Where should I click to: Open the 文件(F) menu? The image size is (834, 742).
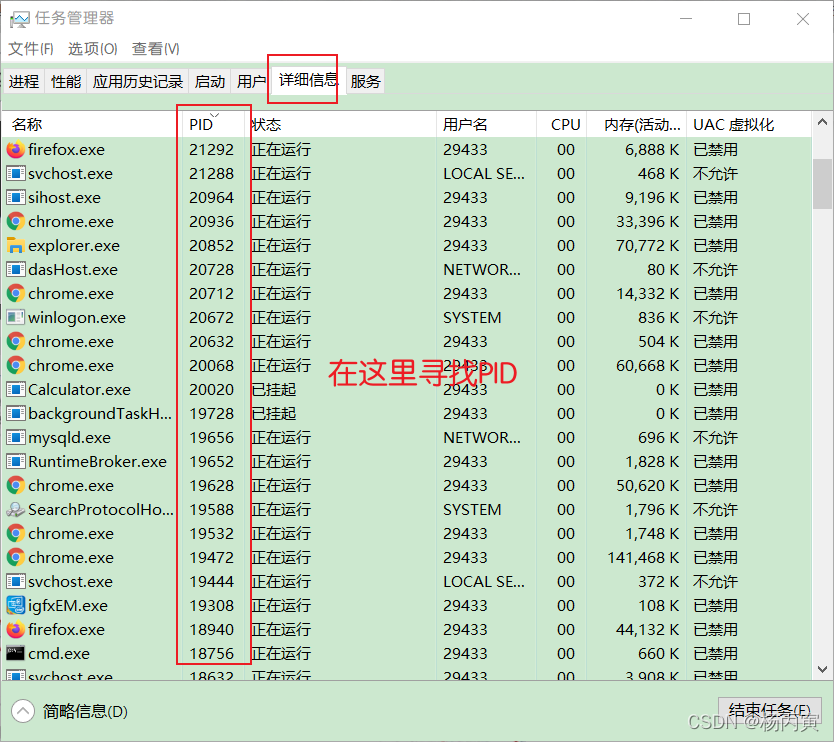(x=31, y=49)
